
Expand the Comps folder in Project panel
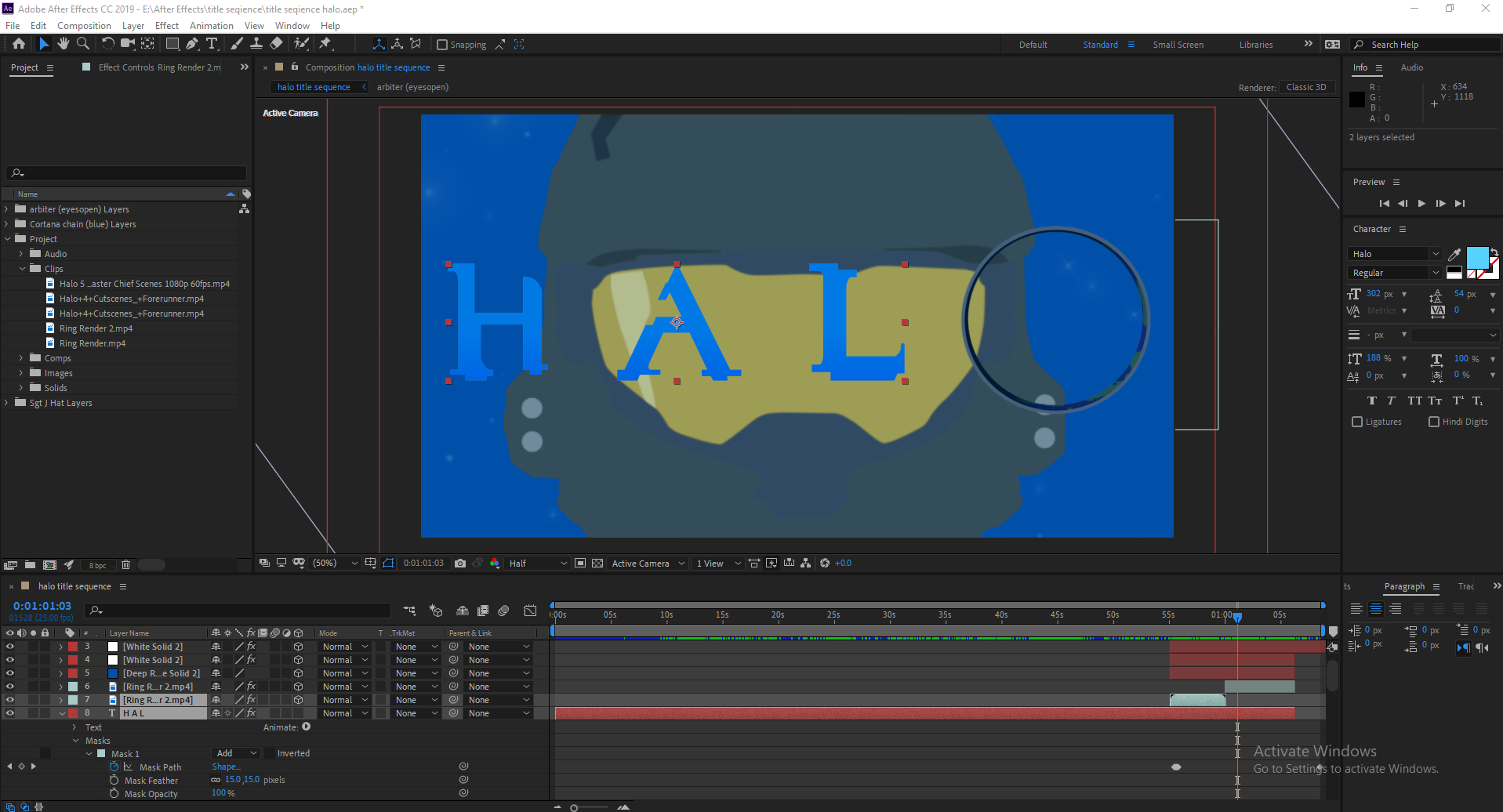[20, 357]
